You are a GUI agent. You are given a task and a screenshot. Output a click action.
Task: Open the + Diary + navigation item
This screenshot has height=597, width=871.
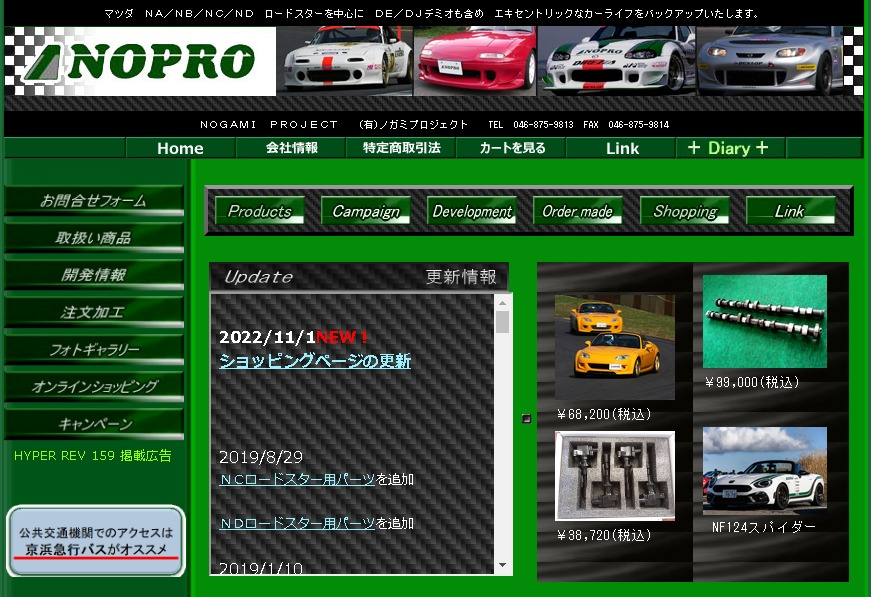pos(728,148)
